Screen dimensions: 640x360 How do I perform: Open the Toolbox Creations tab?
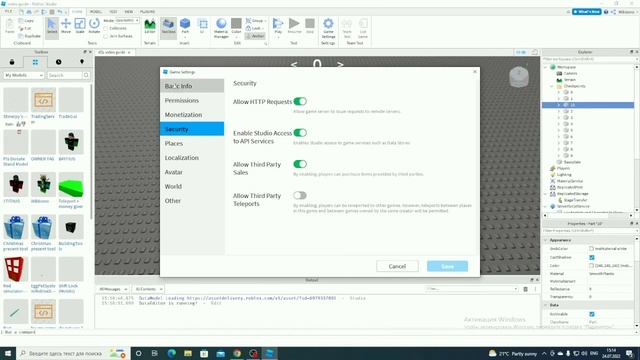(x=82, y=62)
